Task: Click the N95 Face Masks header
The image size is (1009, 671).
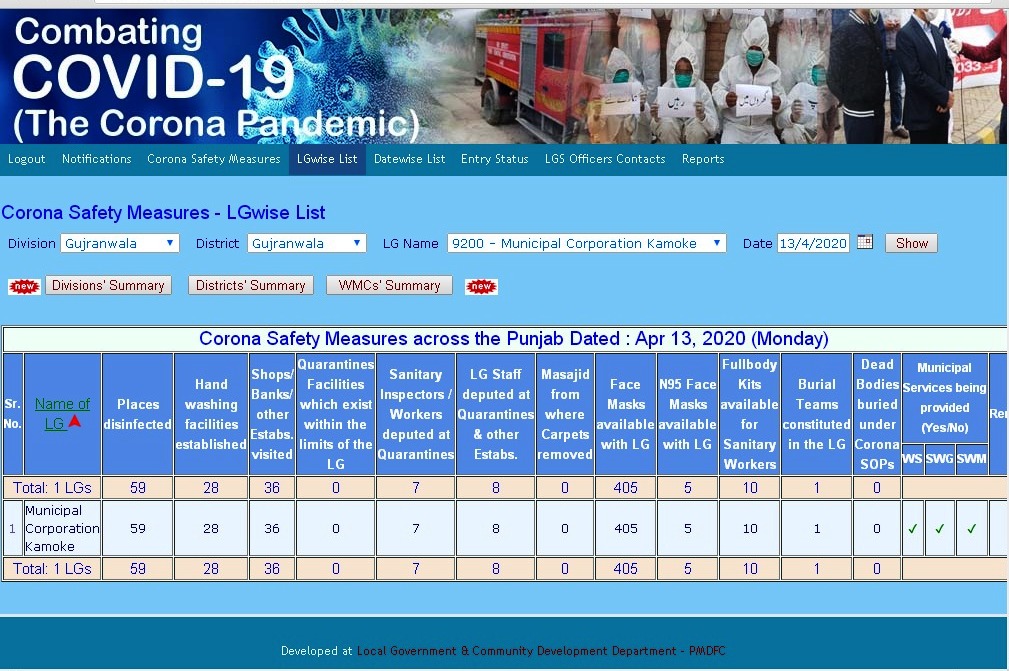Action: click(x=687, y=414)
